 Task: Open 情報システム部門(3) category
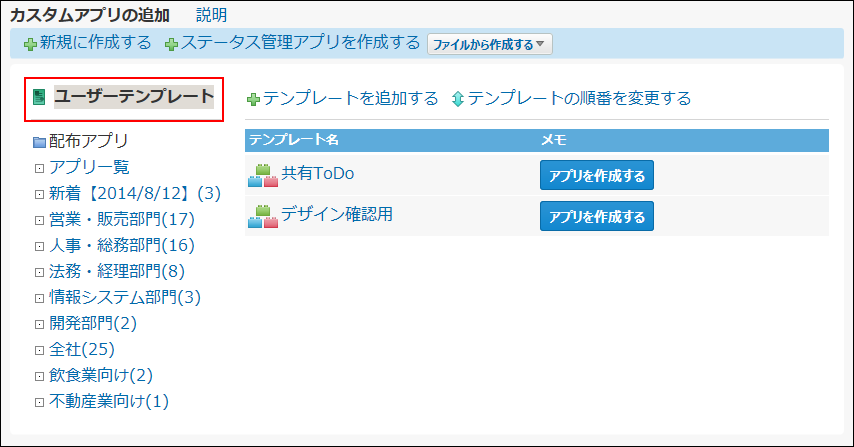tap(125, 297)
